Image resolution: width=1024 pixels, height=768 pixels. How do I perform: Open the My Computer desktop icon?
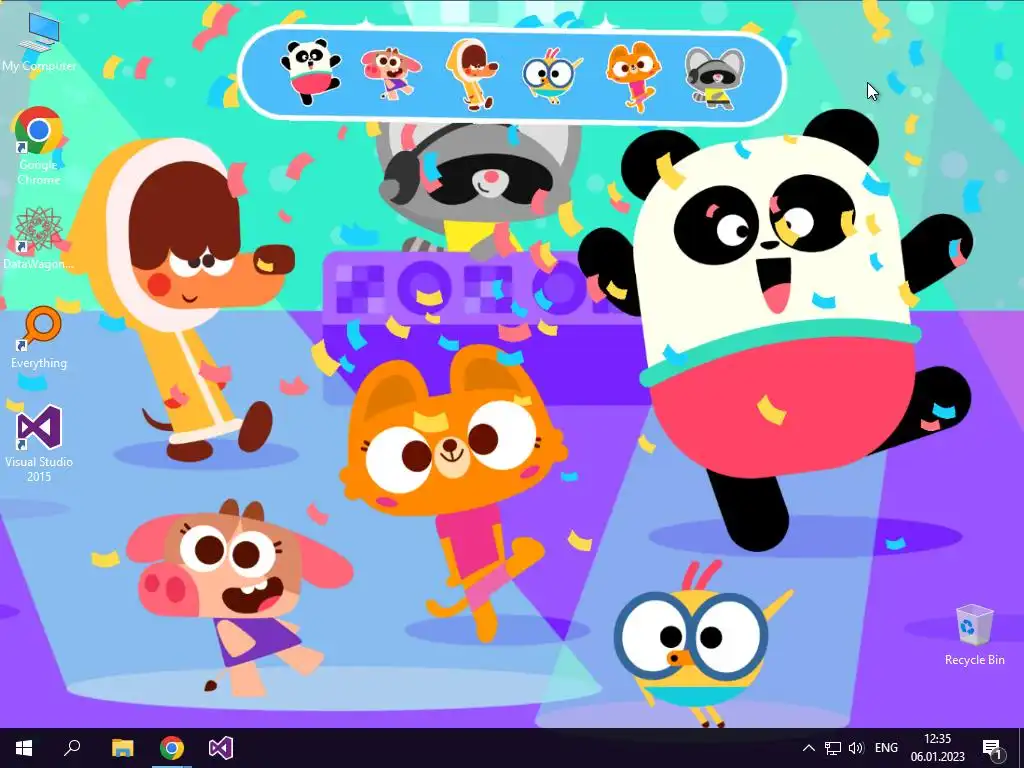click(x=39, y=41)
